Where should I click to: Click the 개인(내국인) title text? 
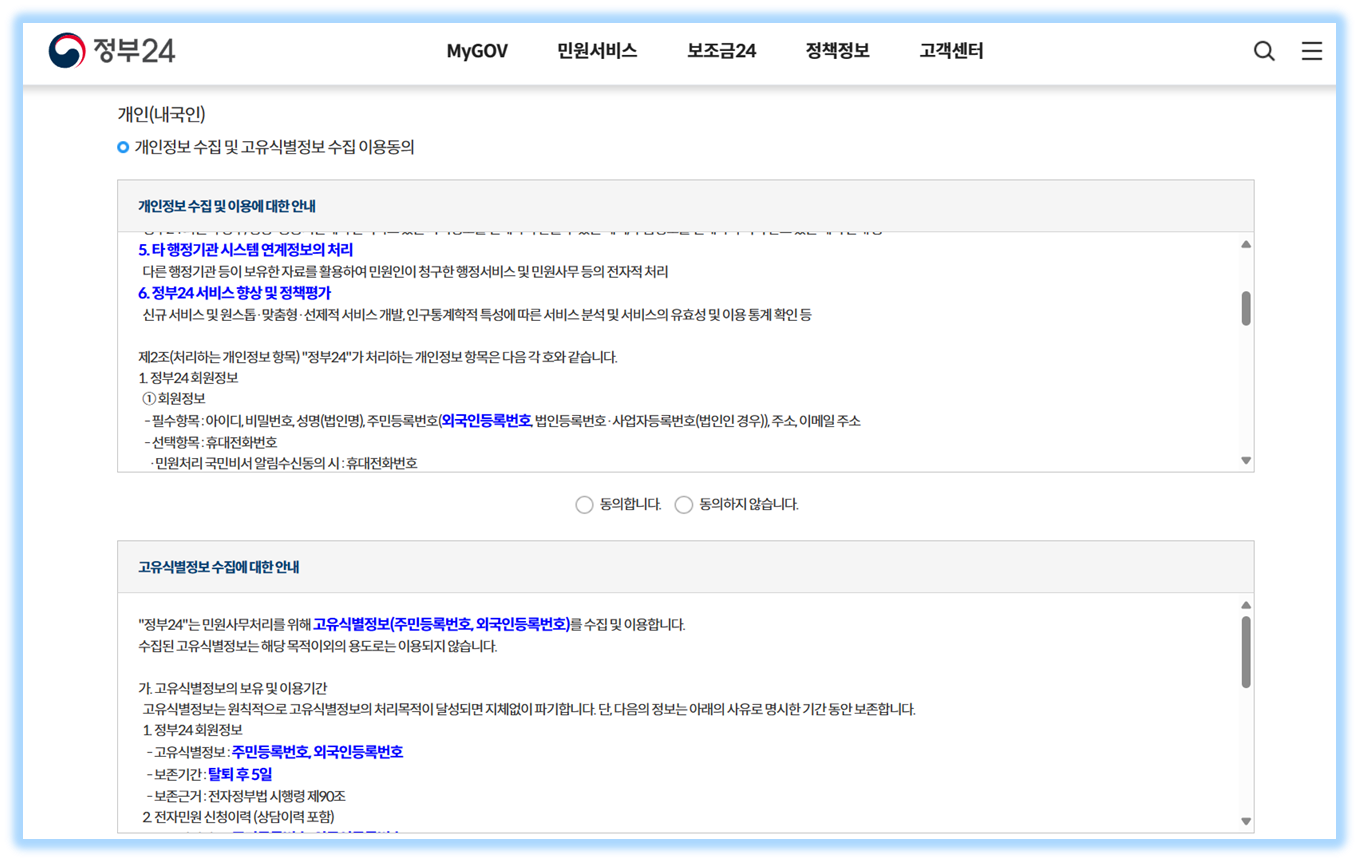pyautogui.click(x=161, y=115)
